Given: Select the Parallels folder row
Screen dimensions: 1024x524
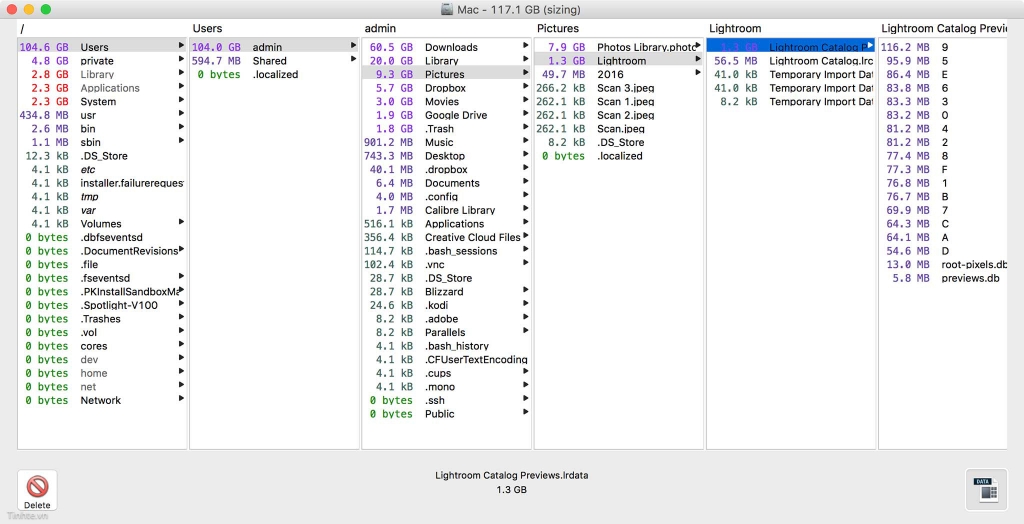Looking at the screenshot, I should pyautogui.click(x=447, y=333).
